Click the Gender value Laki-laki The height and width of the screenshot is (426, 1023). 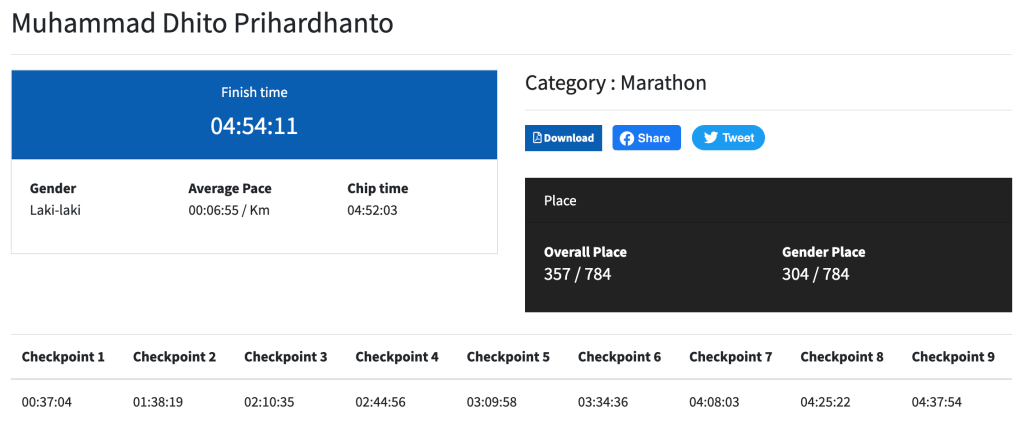click(x=55, y=210)
